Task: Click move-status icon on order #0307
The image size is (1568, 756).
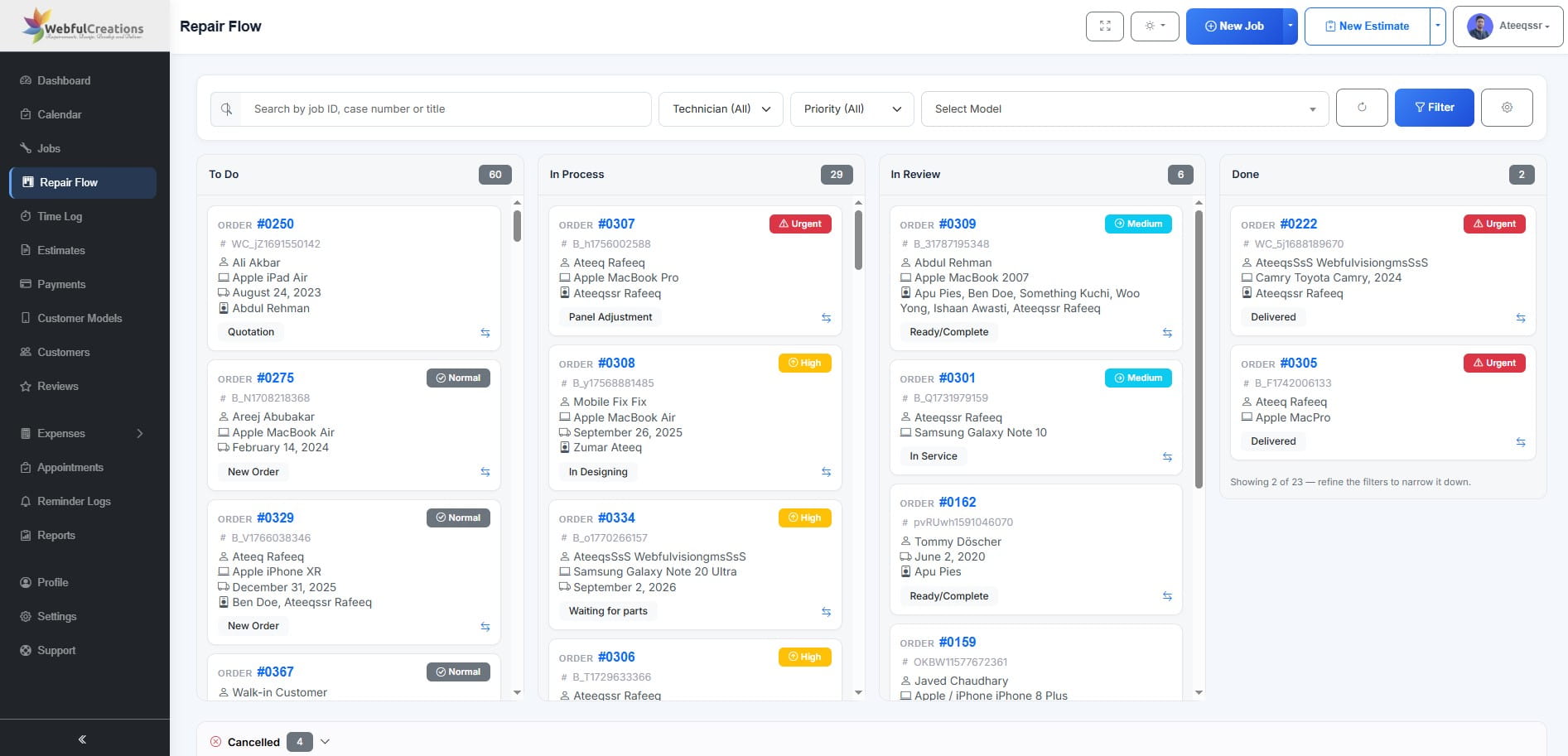Action: pos(826,318)
